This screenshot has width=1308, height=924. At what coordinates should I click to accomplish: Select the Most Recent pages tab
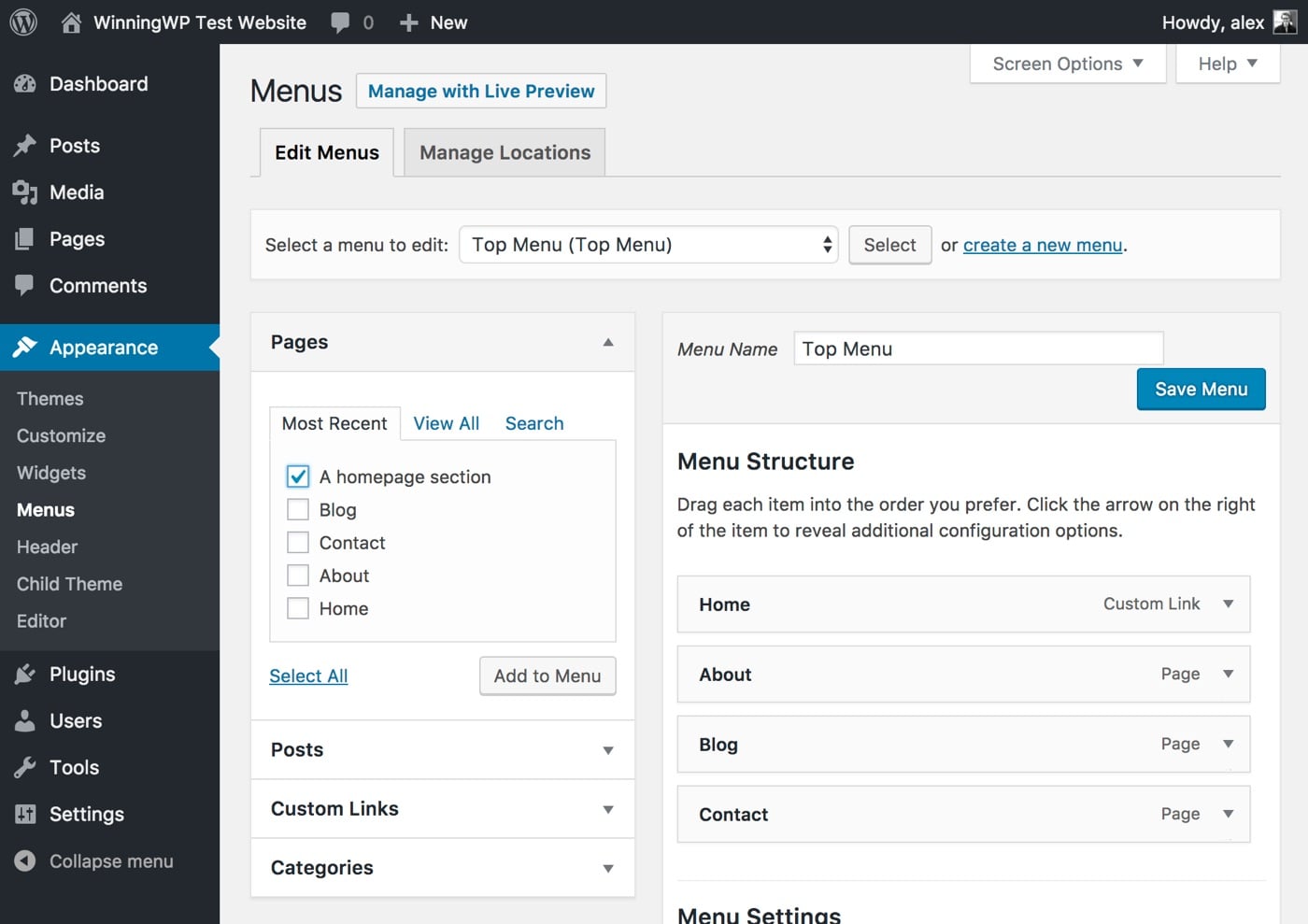(334, 423)
